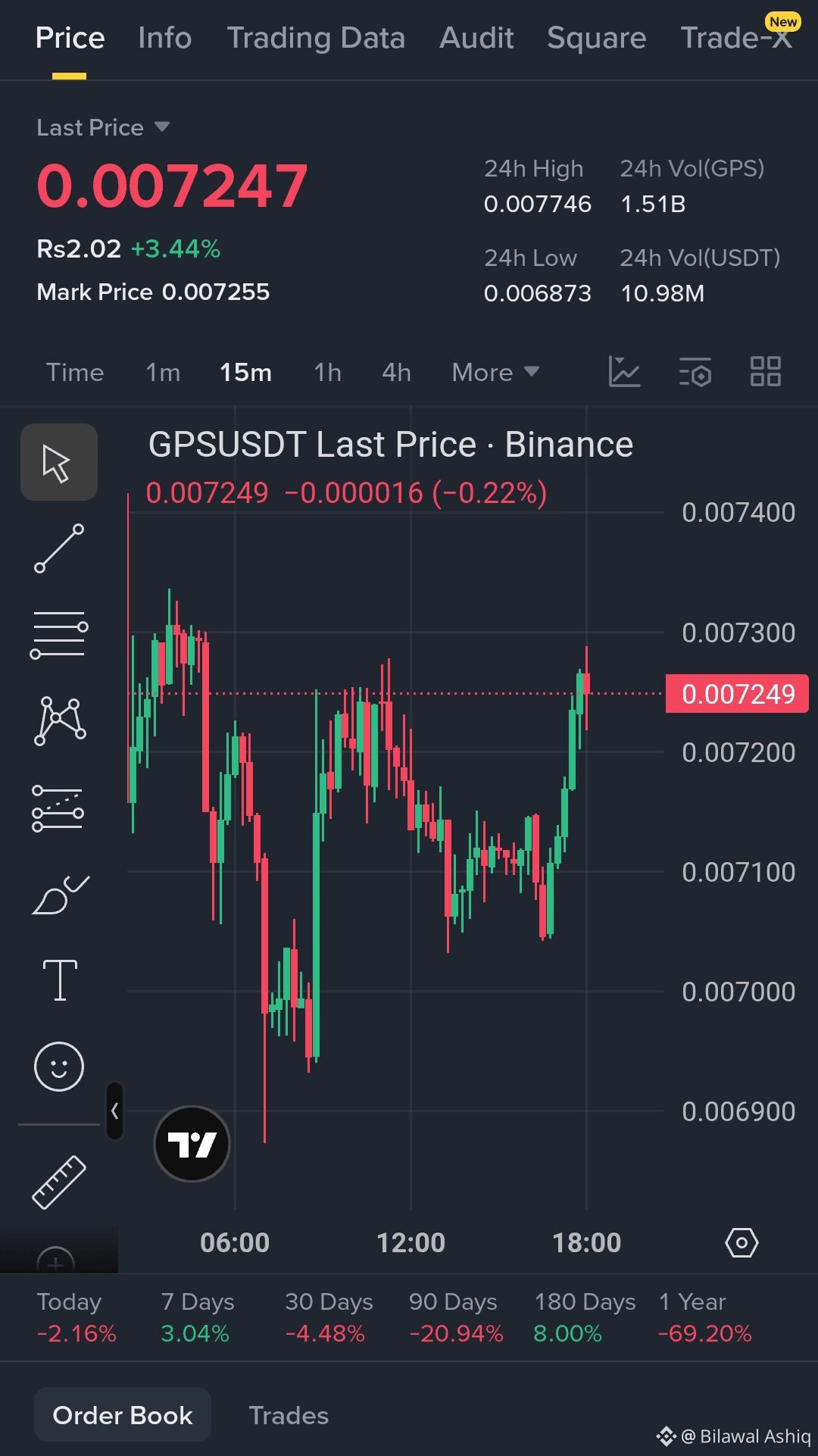Collapse the drawing toolbar arrow
The height and width of the screenshot is (1456, 818).
point(114,1111)
